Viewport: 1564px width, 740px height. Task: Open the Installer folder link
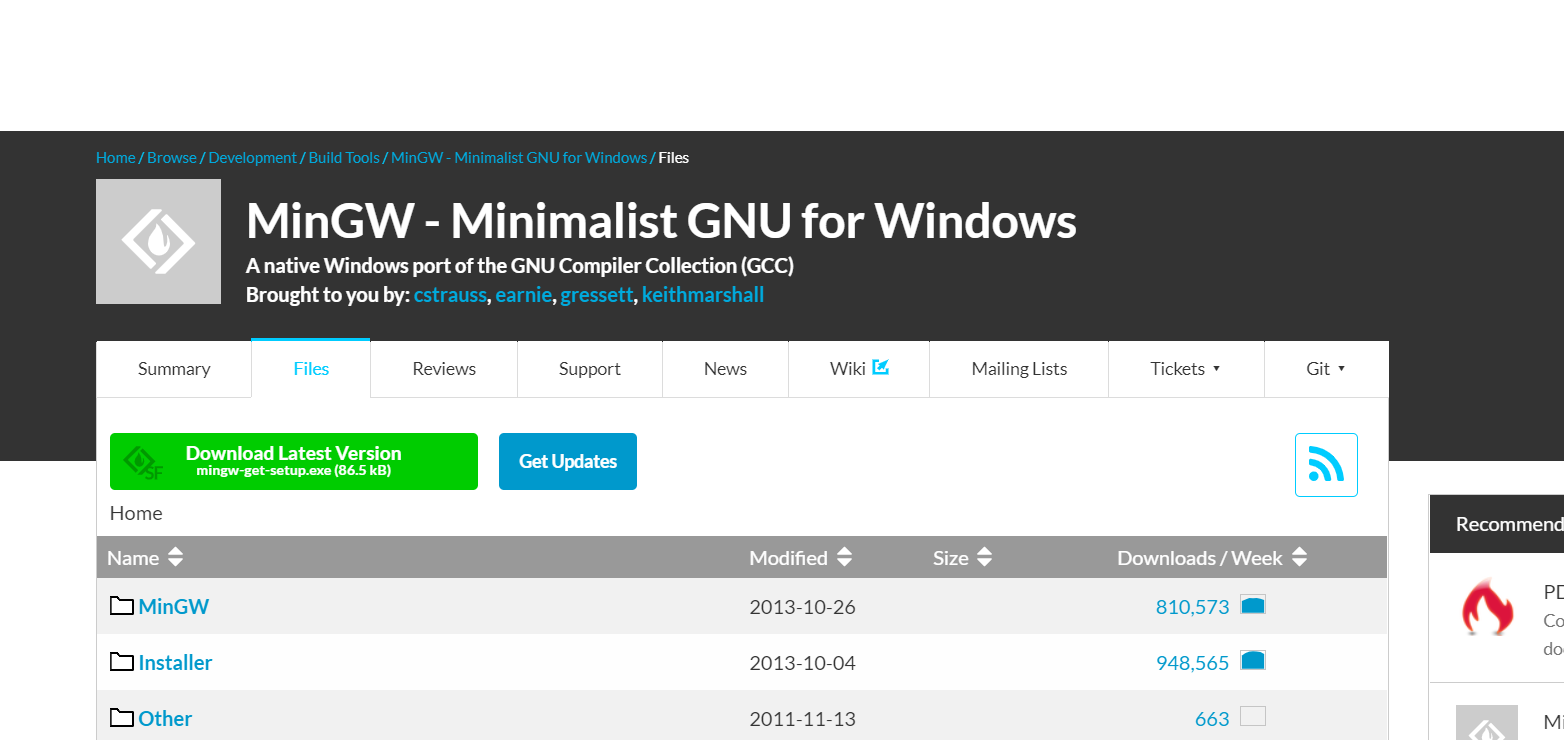point(175,662)
